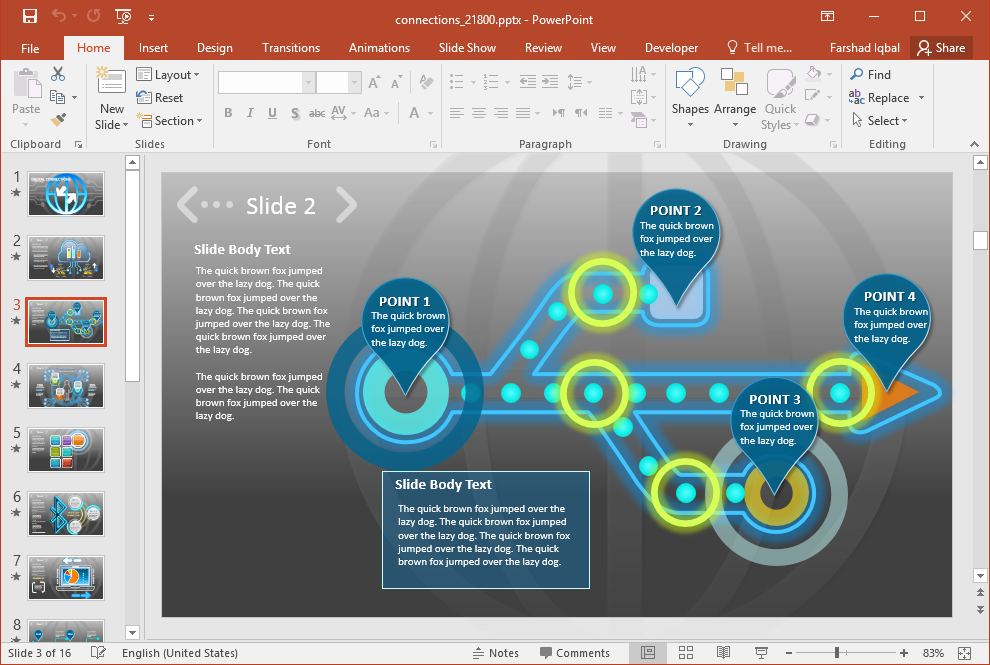
Task: Toggle bold formatting
Action: click(x=228, y=113)
